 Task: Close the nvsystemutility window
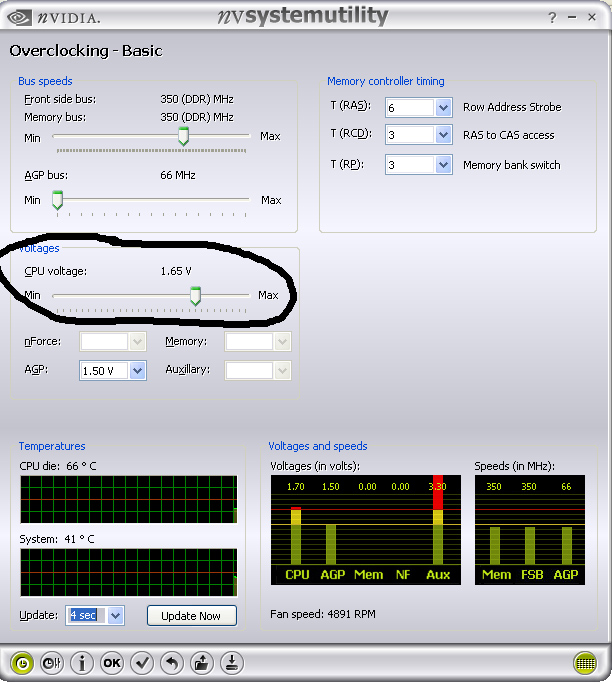592,17
